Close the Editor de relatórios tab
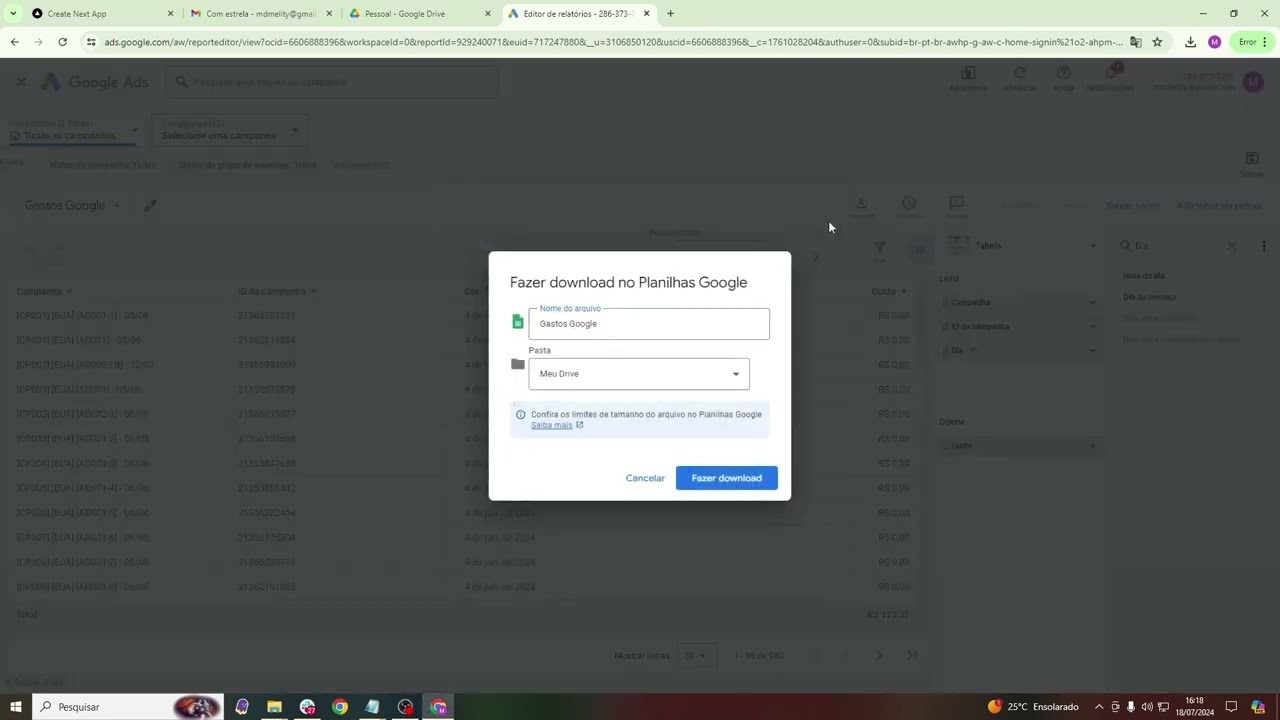The height and width of the screenshot is (720, 1280). (x=647, y=14)
